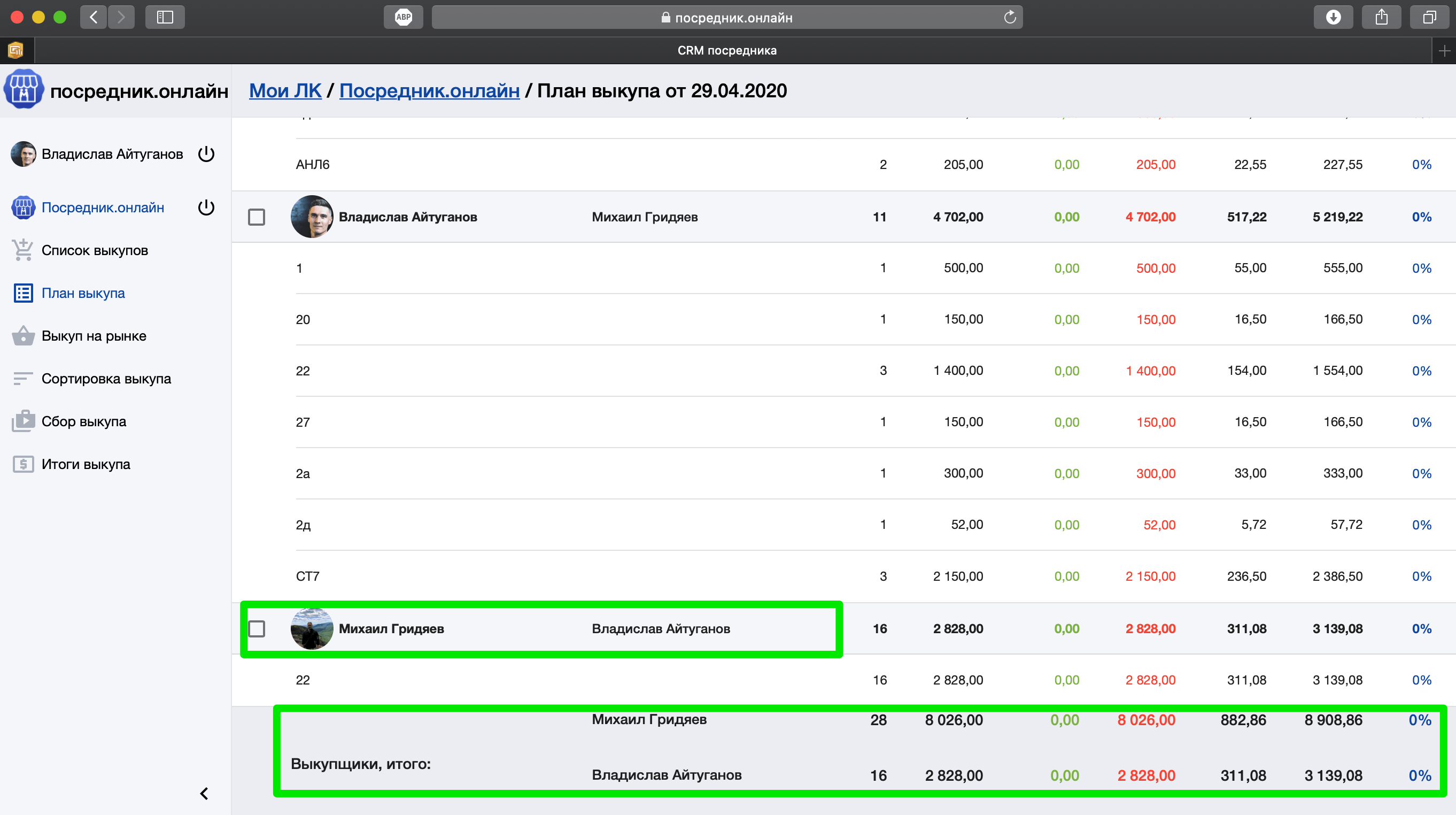Open the Посредник.онлайн breadcrumb link
The width and height of the screenshot is (1456, 815).
coord(429,90)
